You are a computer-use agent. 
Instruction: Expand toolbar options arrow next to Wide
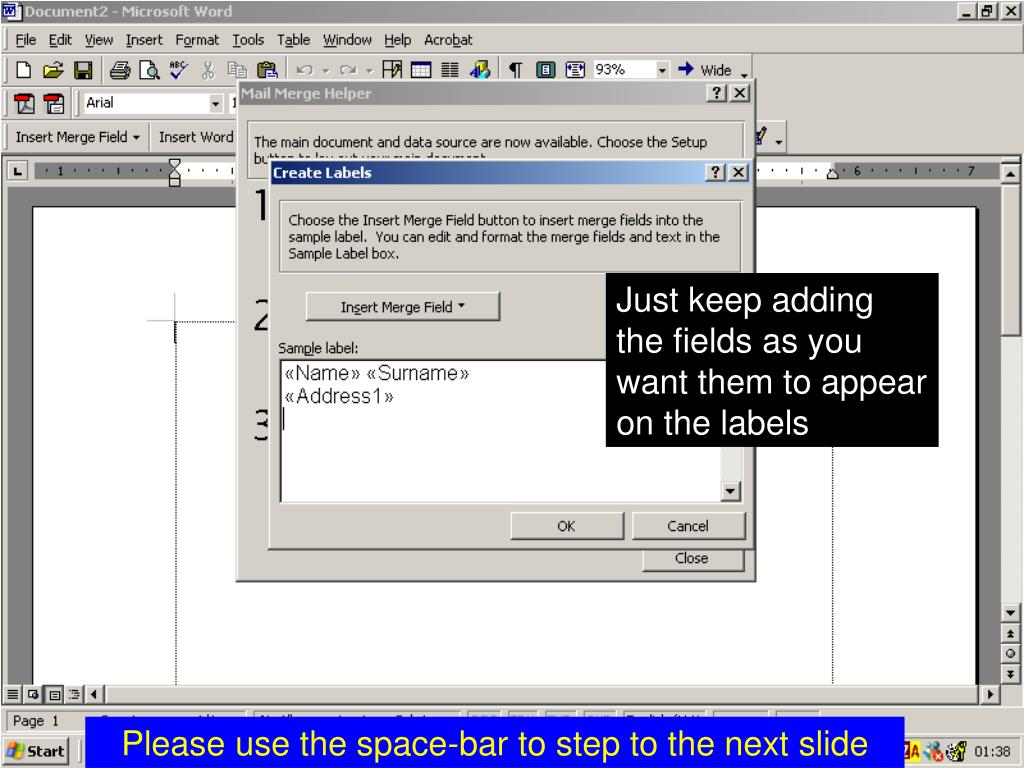click(x=744, y=72)
